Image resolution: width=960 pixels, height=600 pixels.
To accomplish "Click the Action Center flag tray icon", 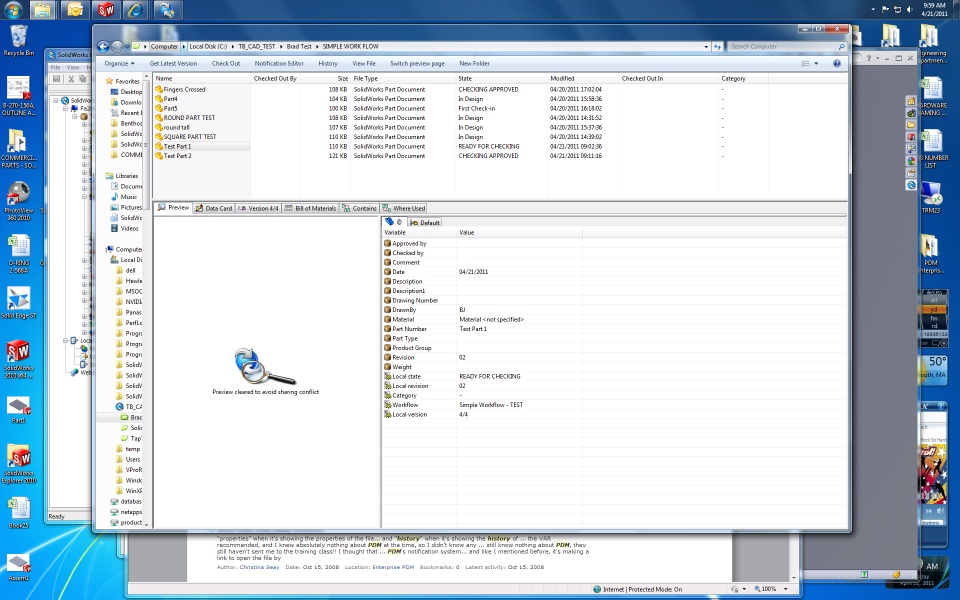I will pos(885,9).
